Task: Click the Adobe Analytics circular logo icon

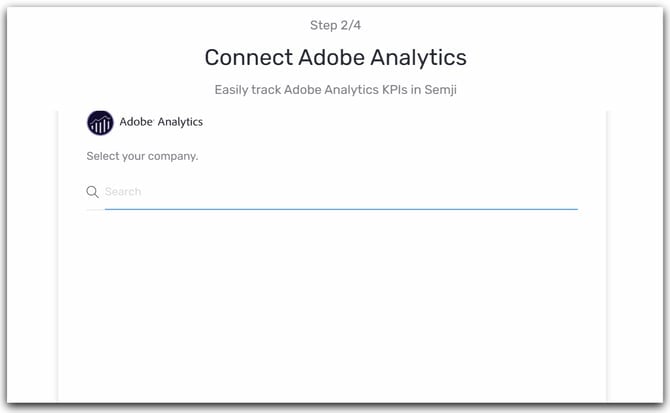Action: click(100, 123)
